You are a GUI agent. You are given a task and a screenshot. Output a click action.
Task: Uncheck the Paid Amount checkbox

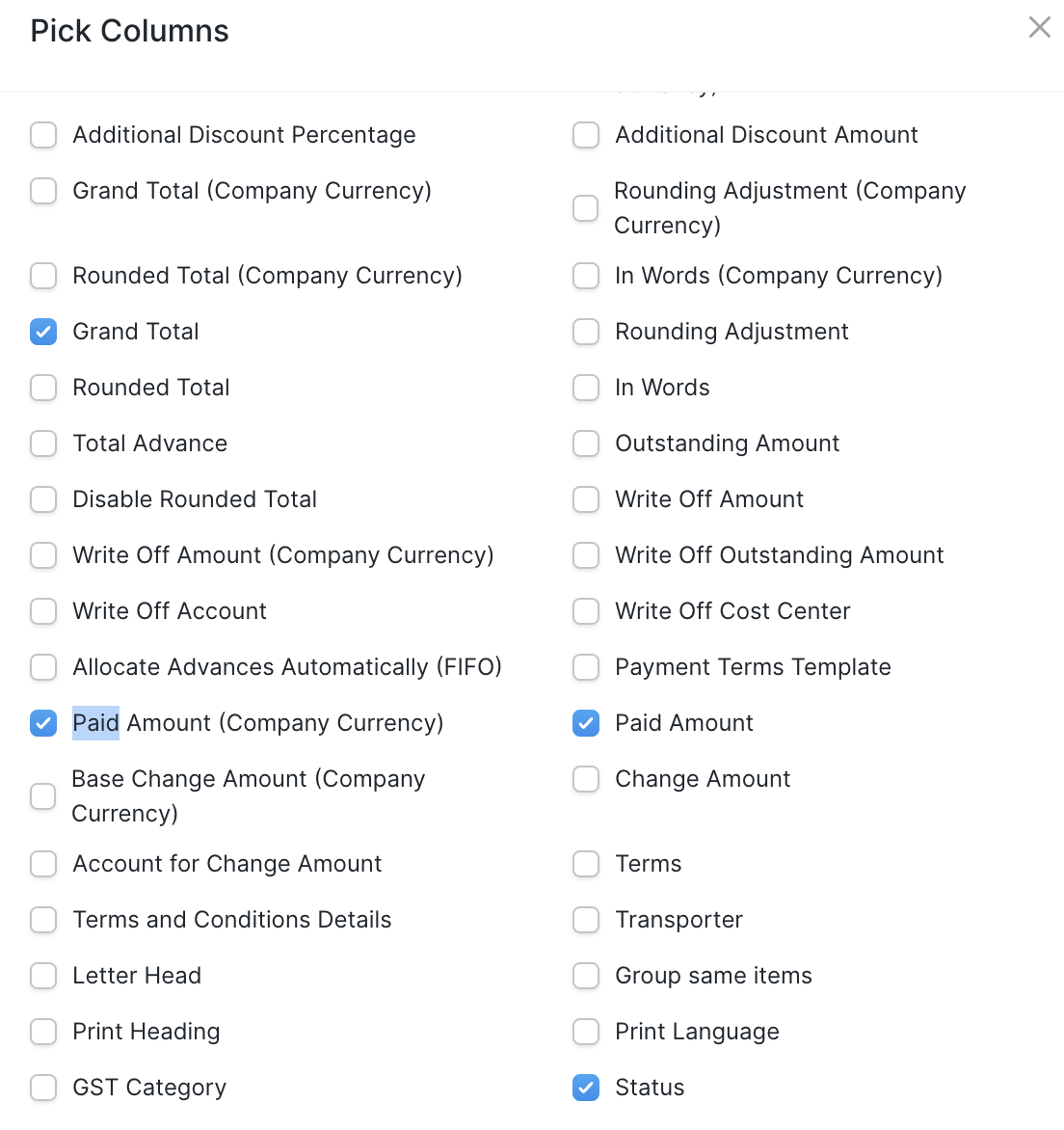pyautogui.click(x=586, y=723)
